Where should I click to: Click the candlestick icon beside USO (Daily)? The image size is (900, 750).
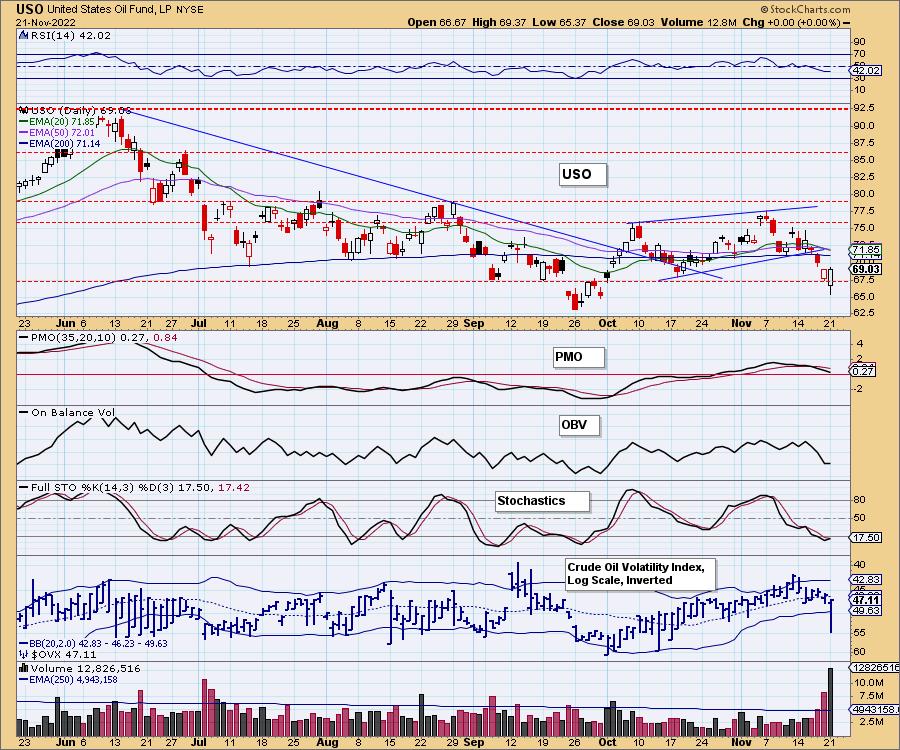pyautogui.click(x=24, y=110)
